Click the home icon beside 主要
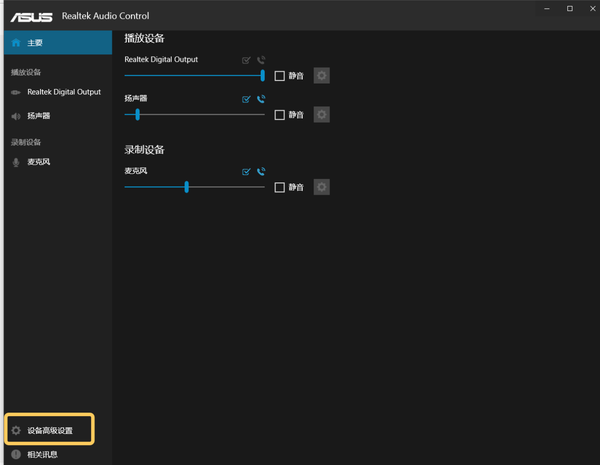 pos(16,42)
